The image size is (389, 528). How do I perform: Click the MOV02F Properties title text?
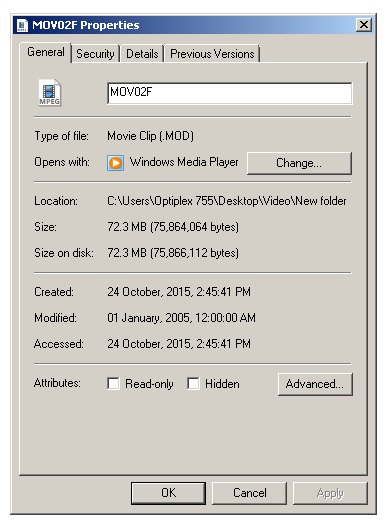(86, 25)
